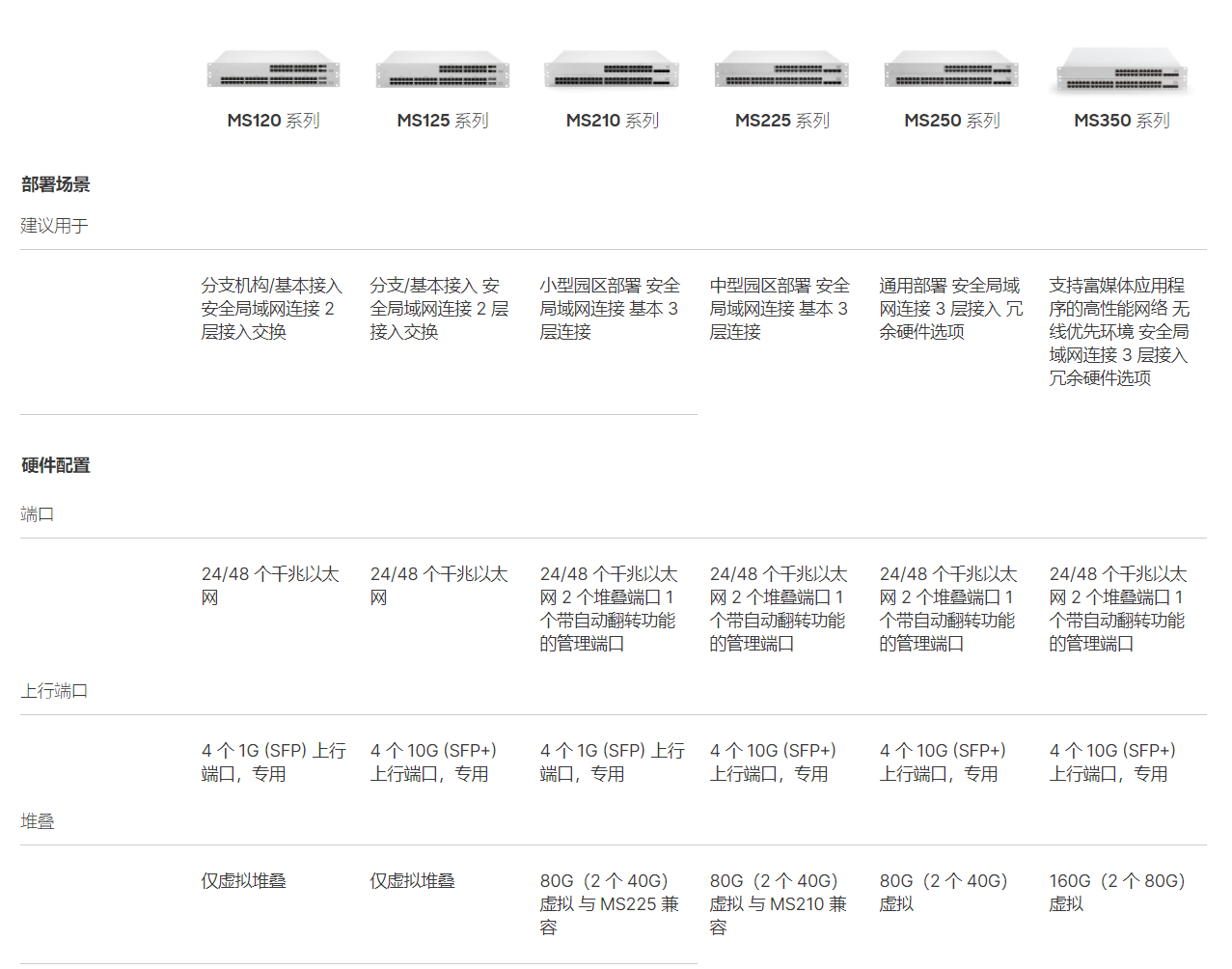
Task: Click the '小型园区部署' recommendation cell
Action: point(610,309)
